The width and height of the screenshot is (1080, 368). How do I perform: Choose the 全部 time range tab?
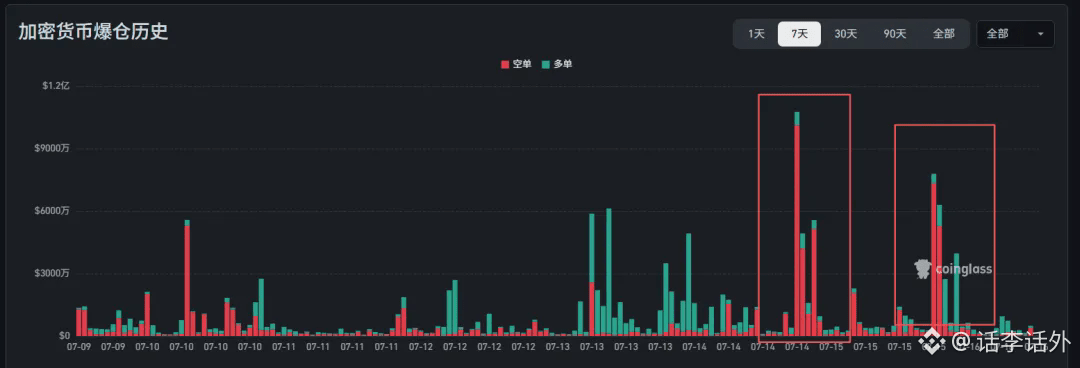[944, 34]
